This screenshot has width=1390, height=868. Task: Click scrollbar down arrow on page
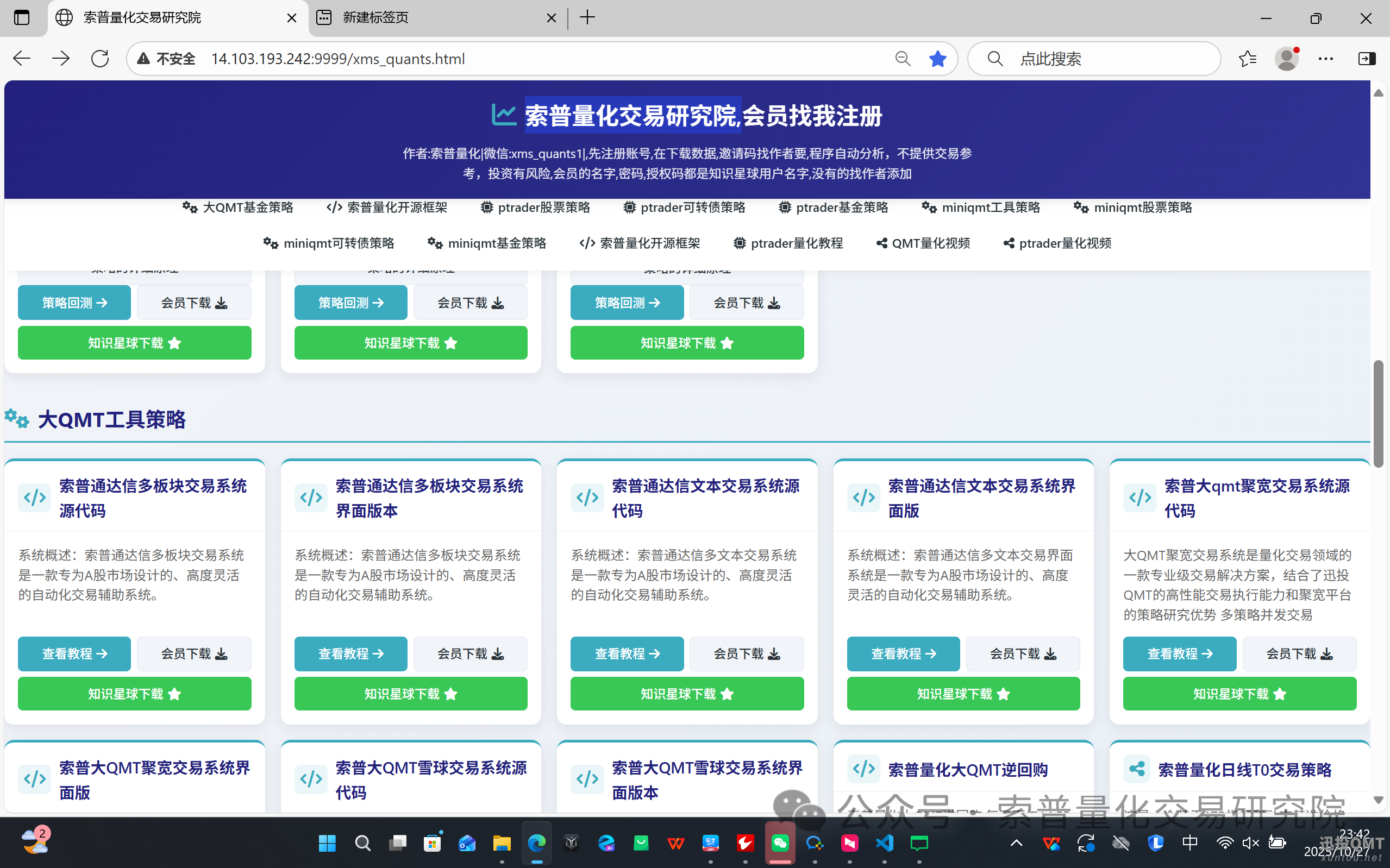coord(1379,800)
